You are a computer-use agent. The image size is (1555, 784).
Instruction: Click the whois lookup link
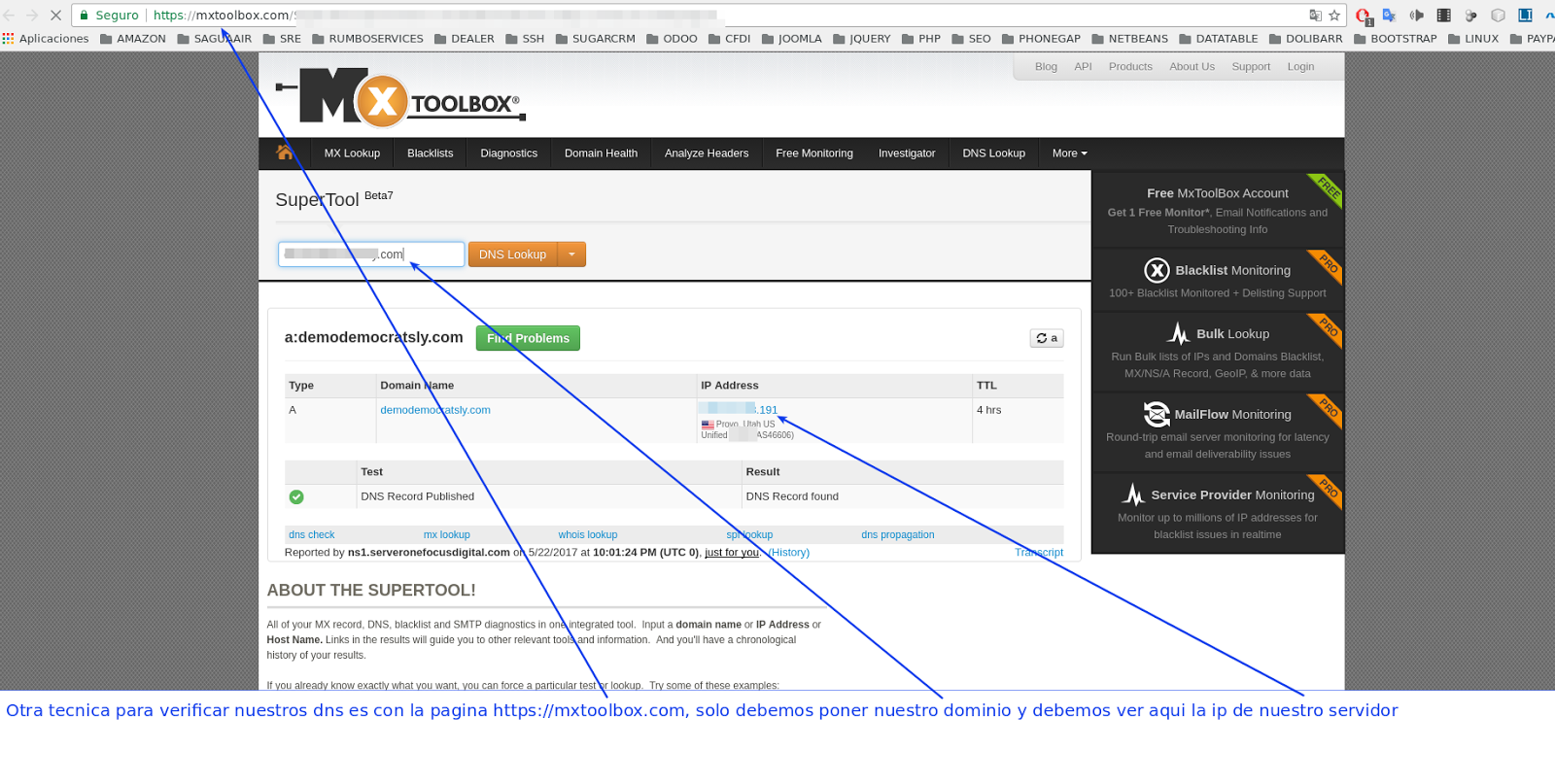coord(588,535)
